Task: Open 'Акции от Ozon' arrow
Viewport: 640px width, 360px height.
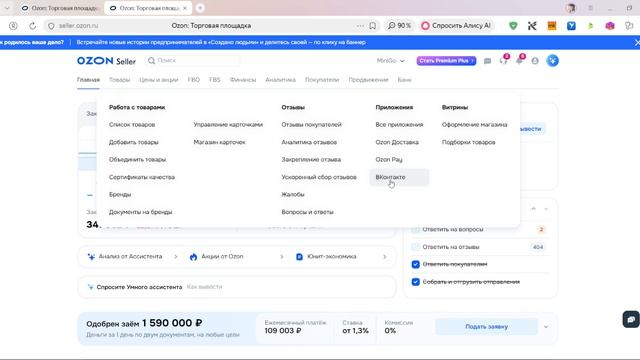Action: pyautogui.click(x=282, y=257)
